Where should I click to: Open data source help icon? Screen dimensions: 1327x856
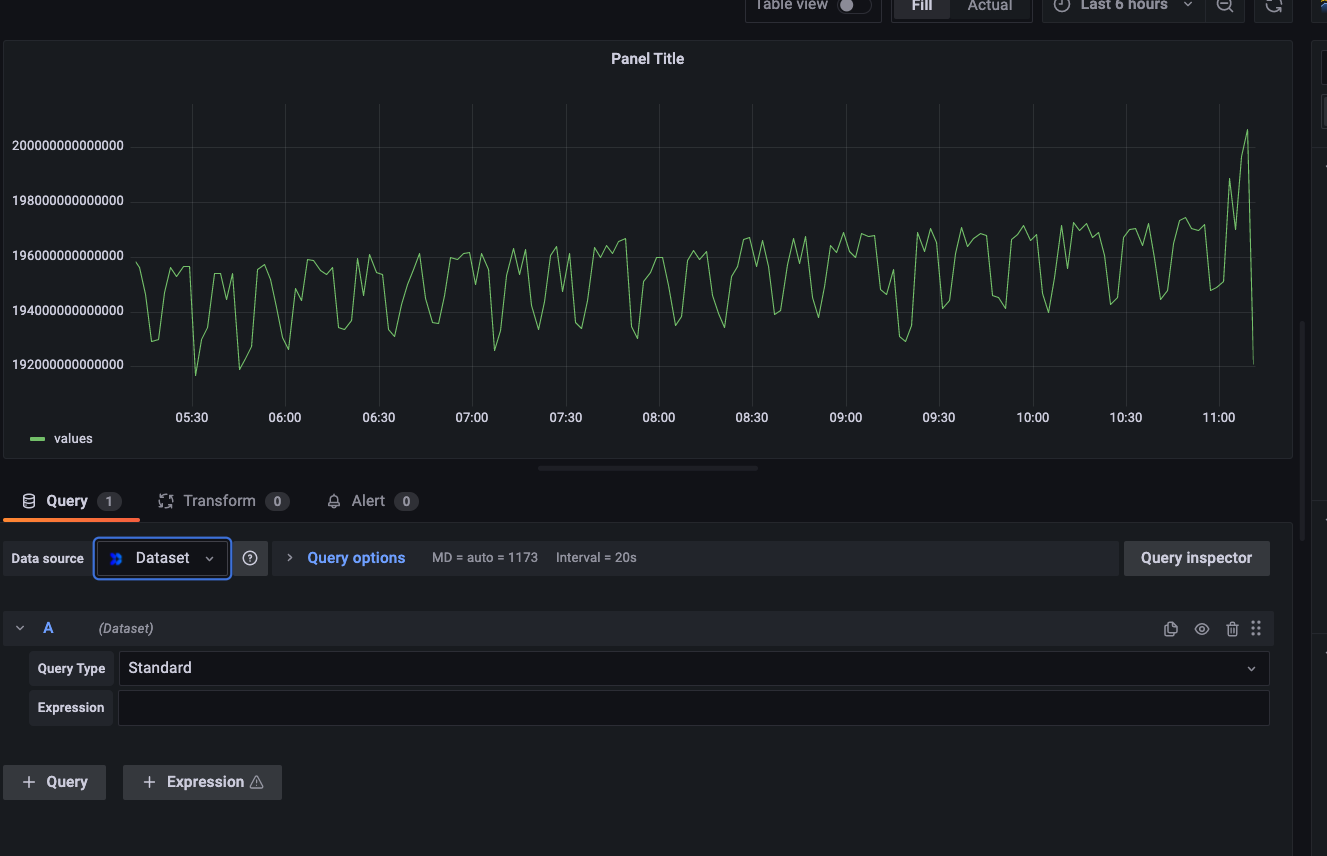250,558
